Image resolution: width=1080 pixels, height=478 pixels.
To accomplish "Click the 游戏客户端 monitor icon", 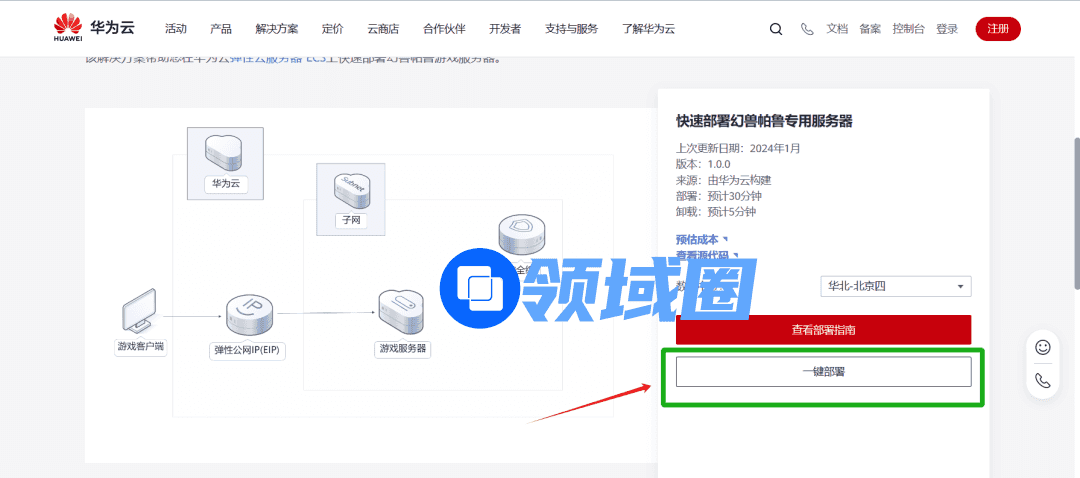I will coord(139,312).
